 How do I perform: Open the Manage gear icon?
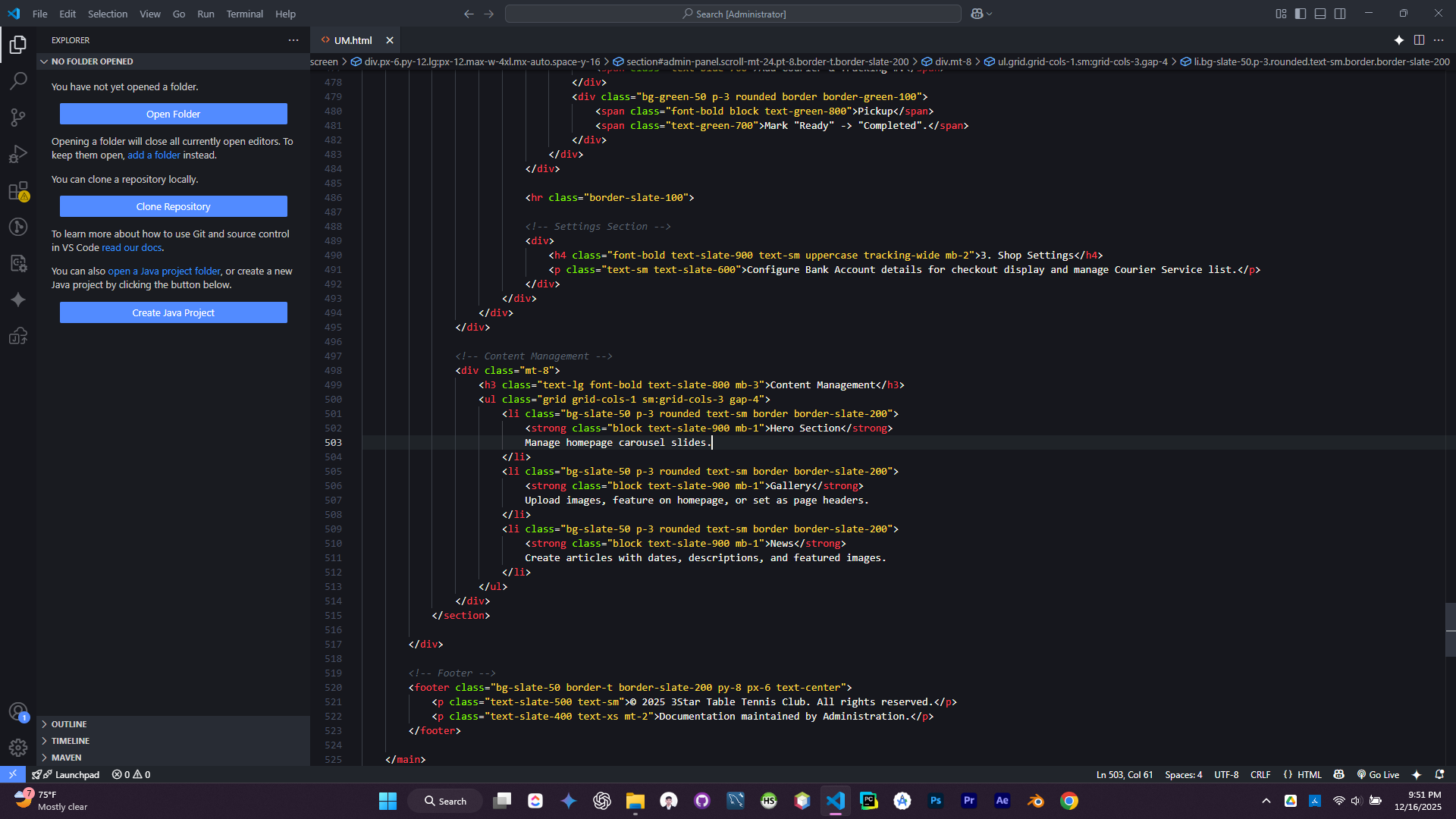(x=18, y=748)
